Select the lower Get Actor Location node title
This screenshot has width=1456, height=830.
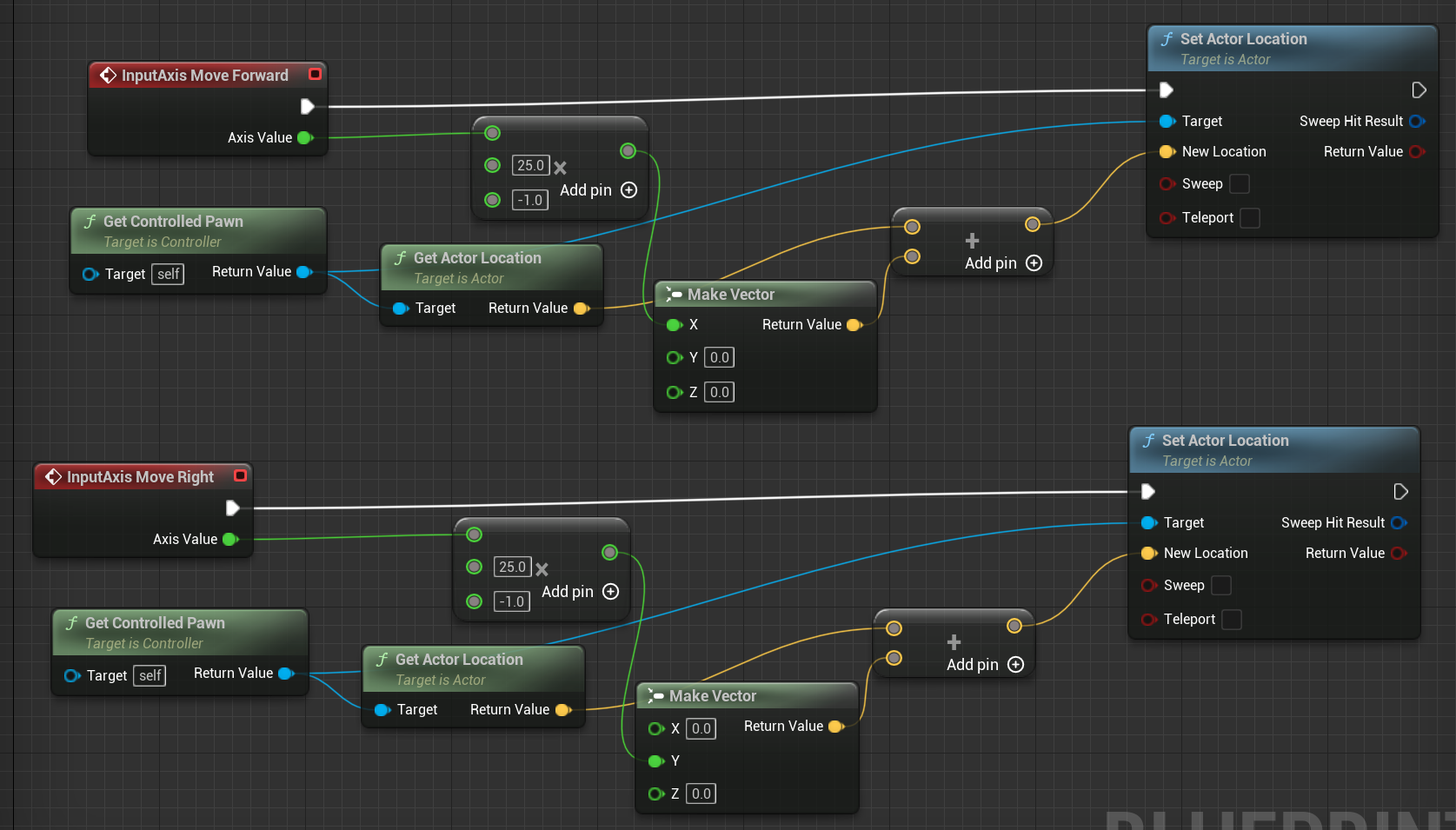pos(459,660)
